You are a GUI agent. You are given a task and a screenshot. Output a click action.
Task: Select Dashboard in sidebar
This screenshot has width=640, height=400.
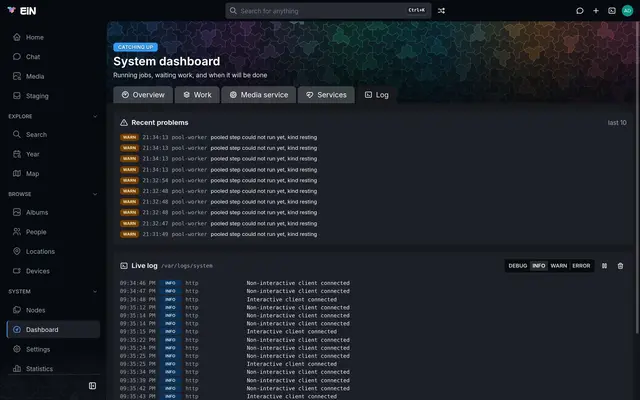[x=53, y=329]
